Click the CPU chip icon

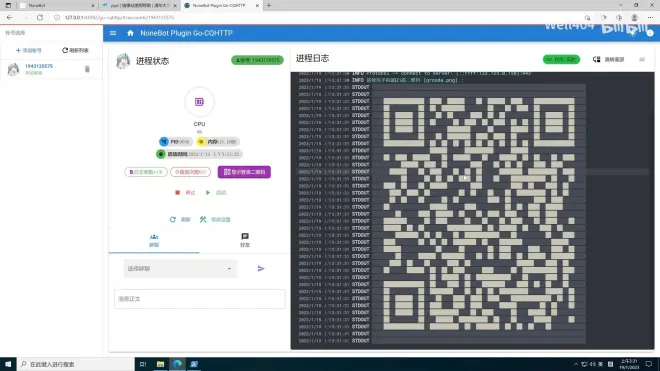[199, 102]
